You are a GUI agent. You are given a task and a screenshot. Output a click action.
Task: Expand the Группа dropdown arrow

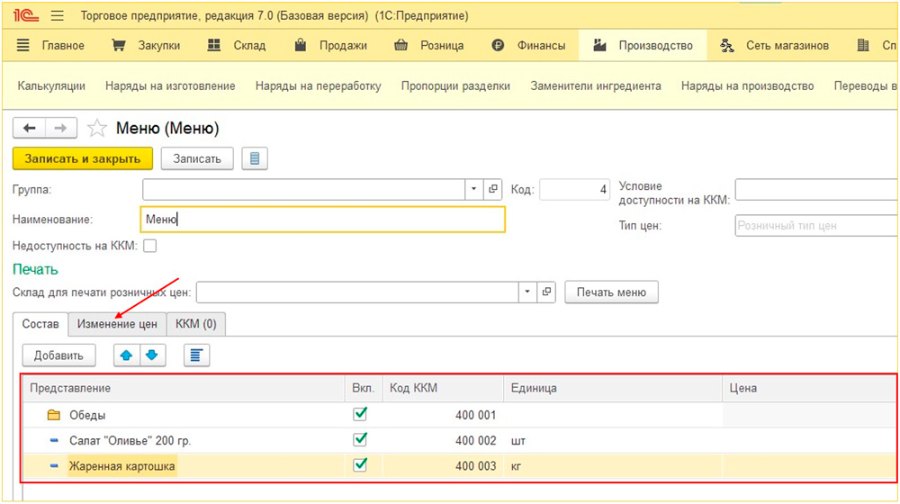[474, 189]
